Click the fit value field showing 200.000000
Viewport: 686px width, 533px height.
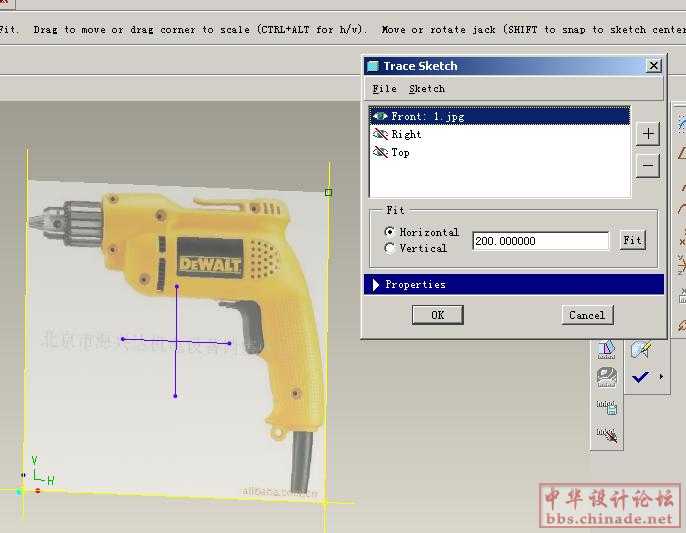pyautogui.click(x=540, y=241)
